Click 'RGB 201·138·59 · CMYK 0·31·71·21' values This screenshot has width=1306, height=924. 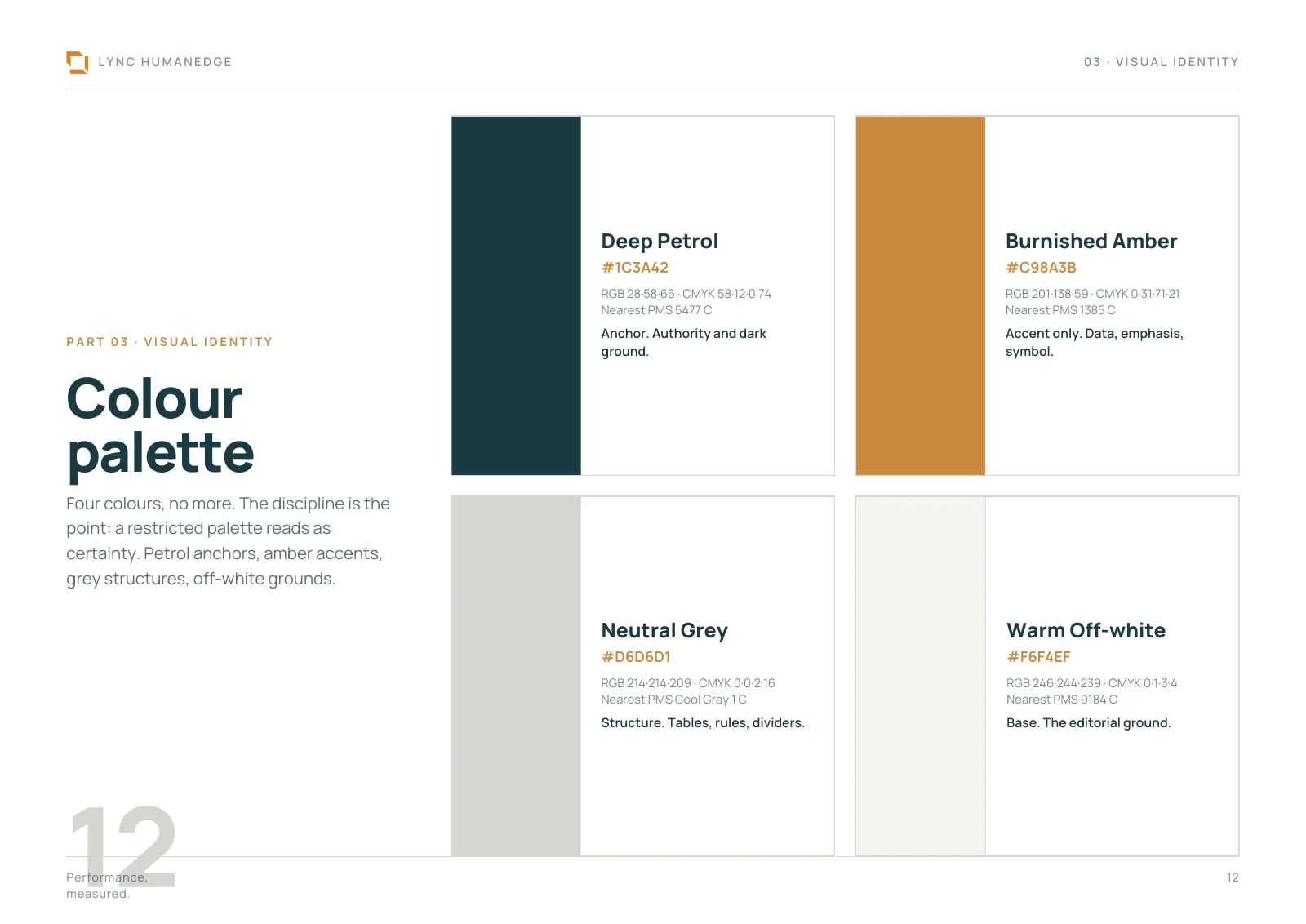(x=1092, y=294)
